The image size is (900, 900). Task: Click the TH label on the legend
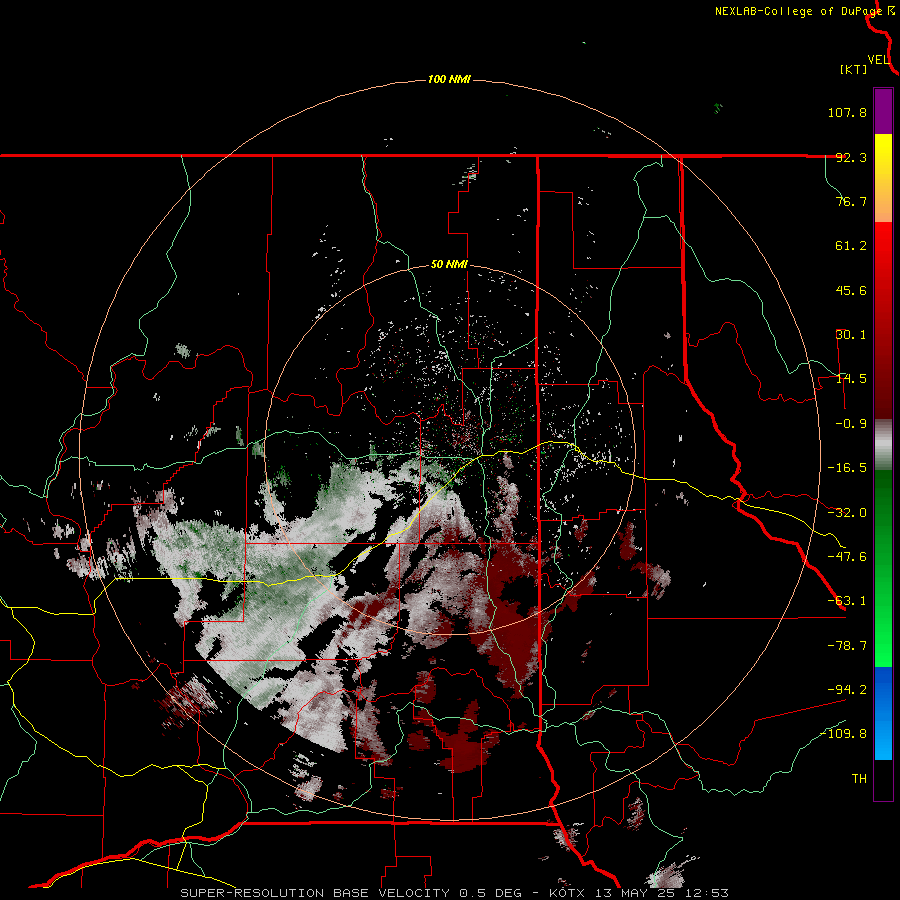tap(859, 779)
